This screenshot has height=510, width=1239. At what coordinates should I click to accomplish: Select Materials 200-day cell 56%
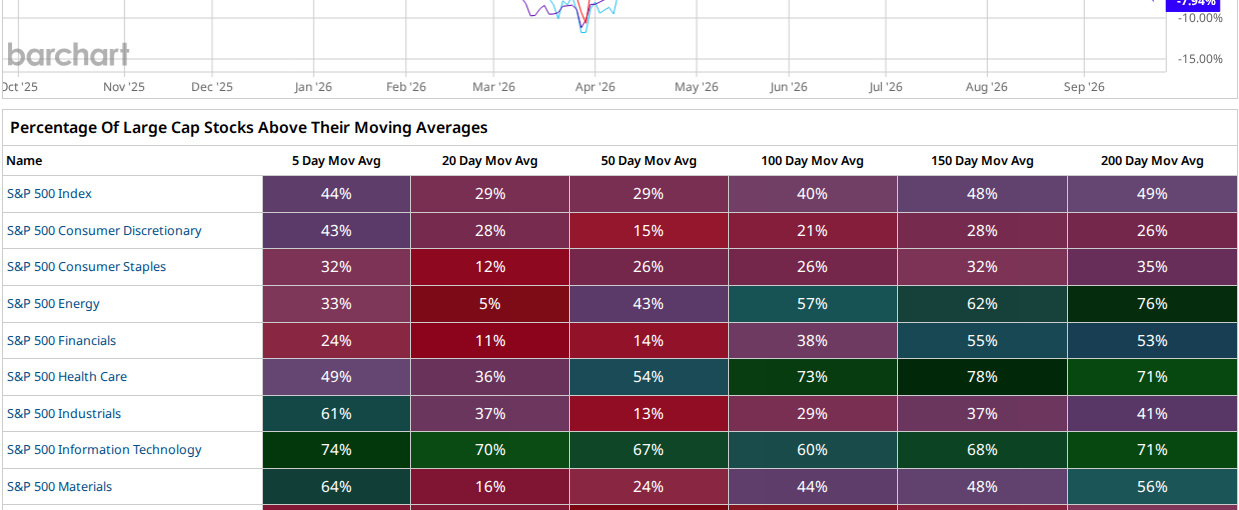coord(1152,487)
